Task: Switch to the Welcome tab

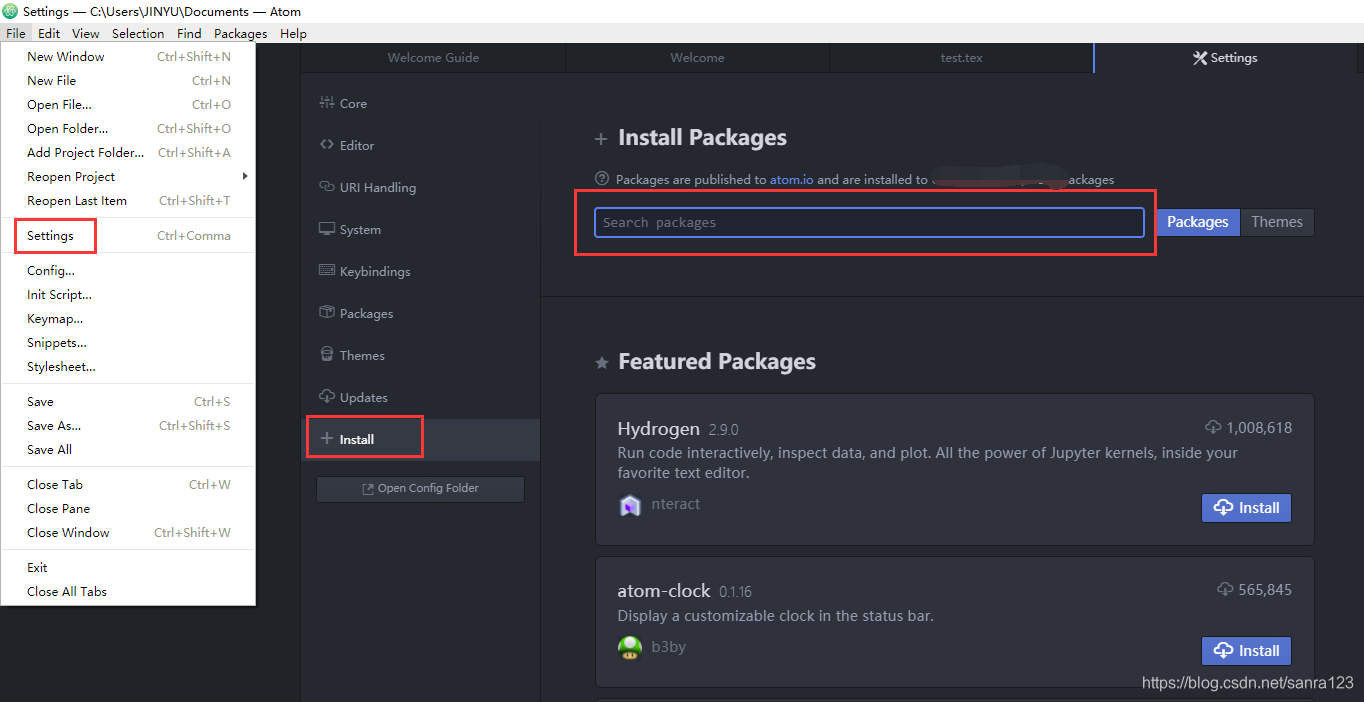Action: (697, 58)
